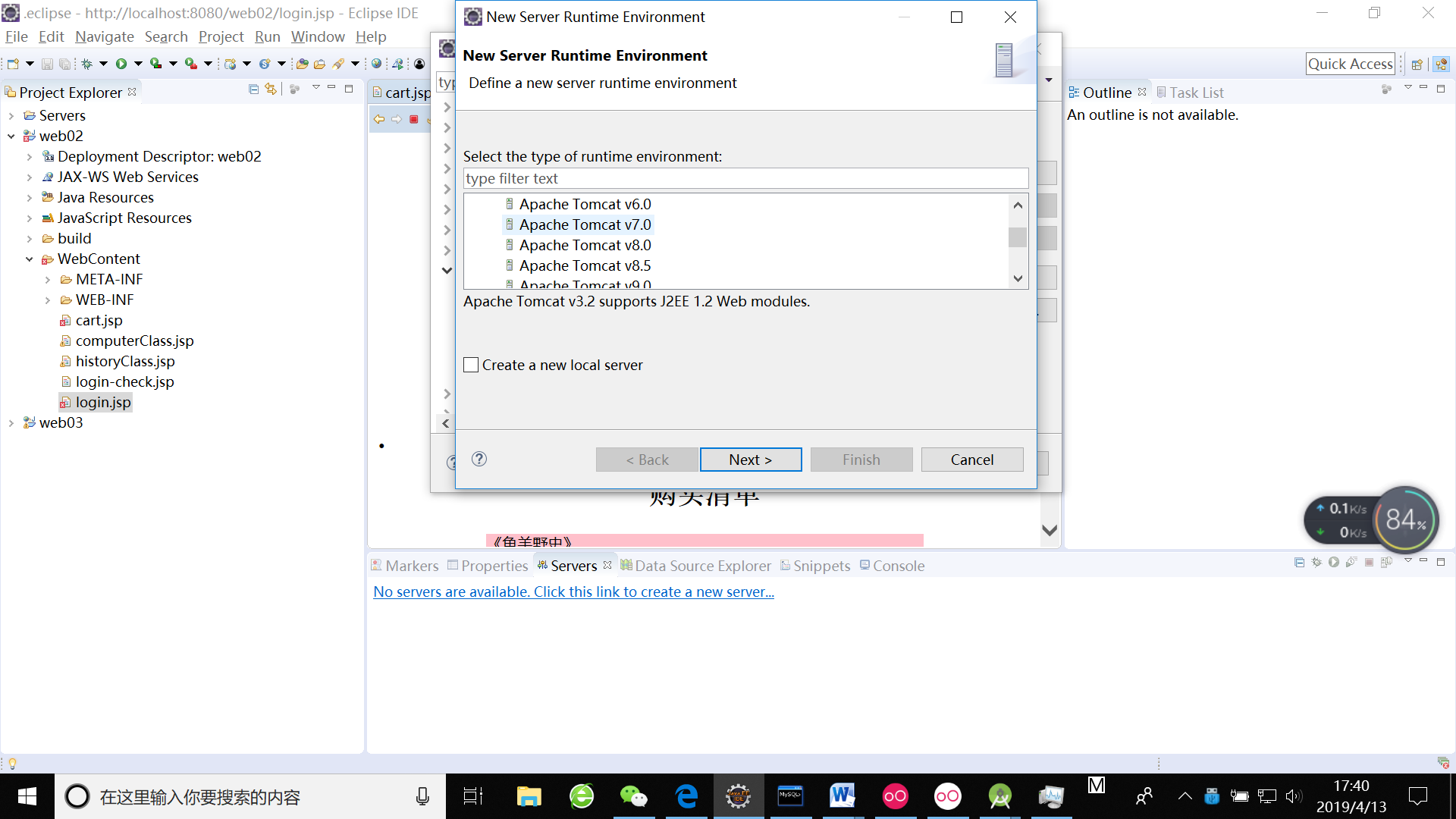Screen dimensions: 1456x819
Task: Click the Next button
Action: coord(750,460)
